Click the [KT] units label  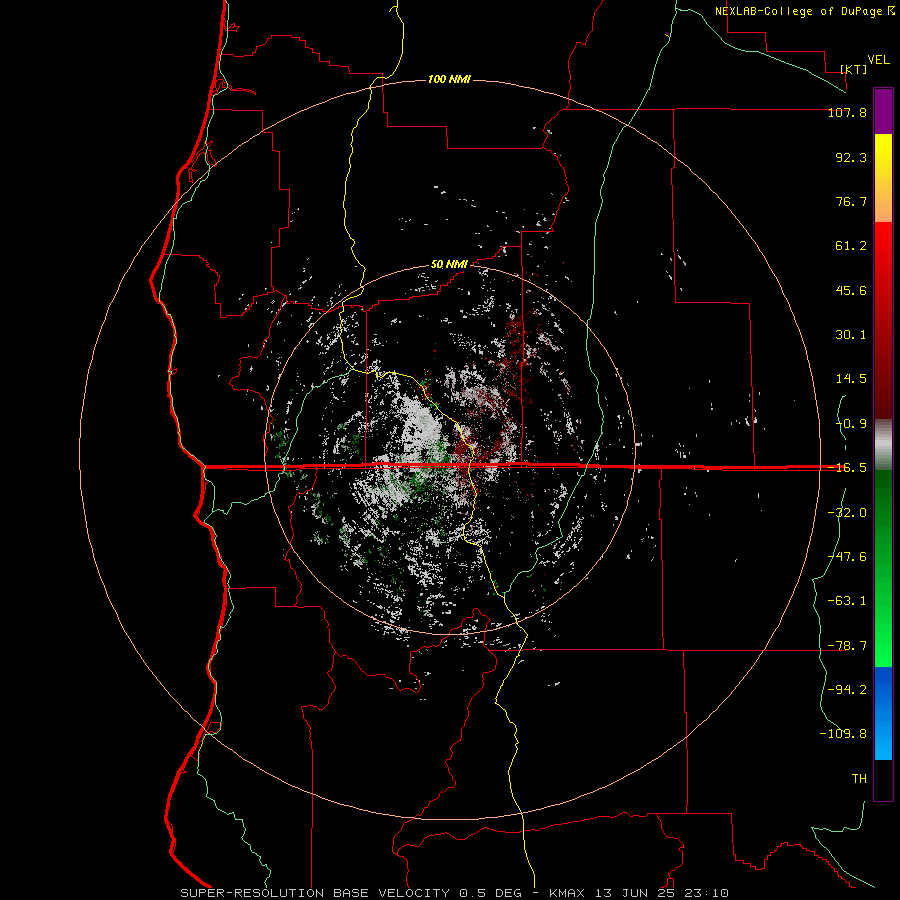[x=854, y=69]
